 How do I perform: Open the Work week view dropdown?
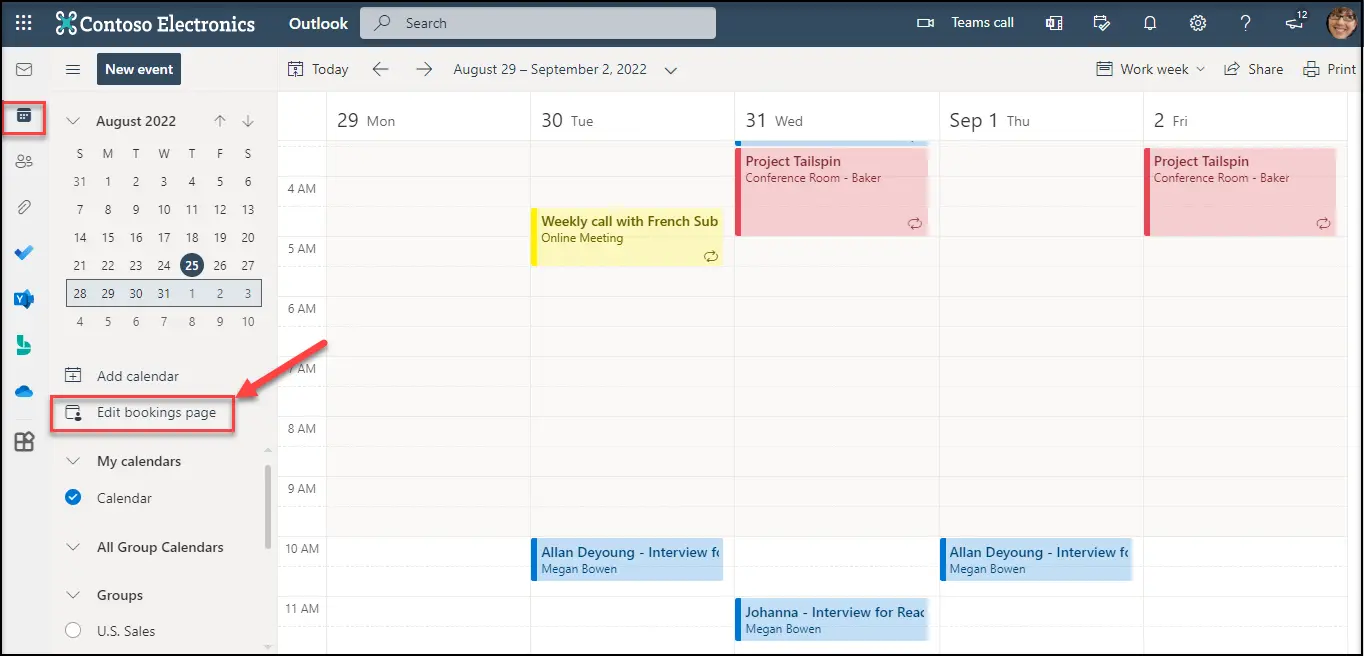pos(1152,69)
